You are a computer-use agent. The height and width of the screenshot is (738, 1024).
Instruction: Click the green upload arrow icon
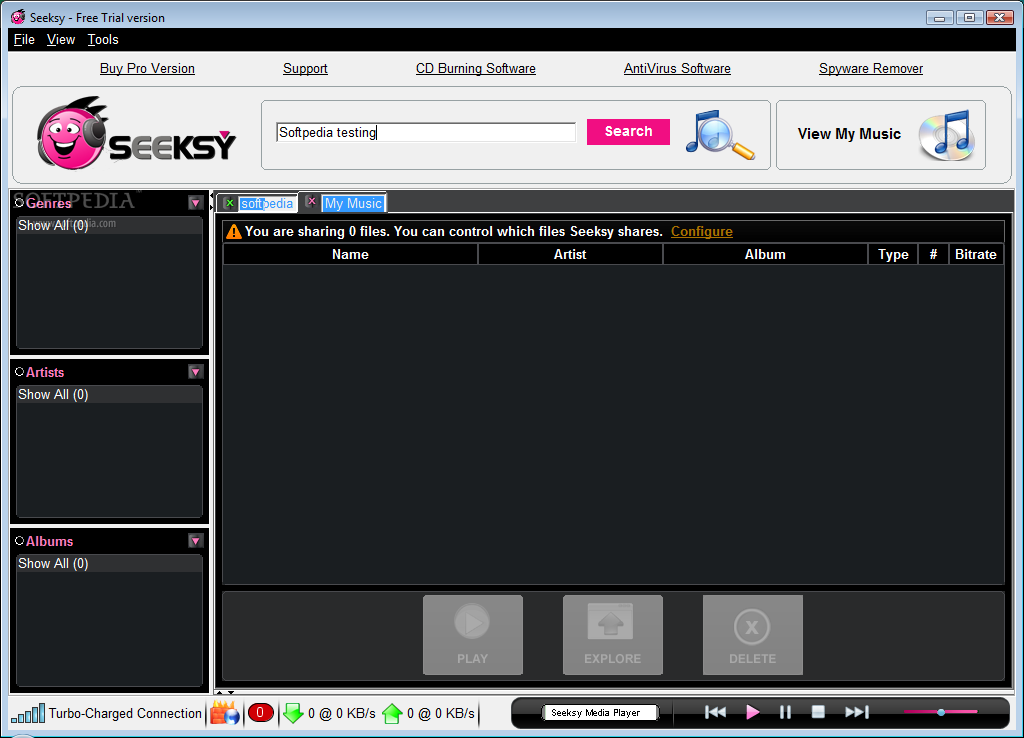(392, 713)
